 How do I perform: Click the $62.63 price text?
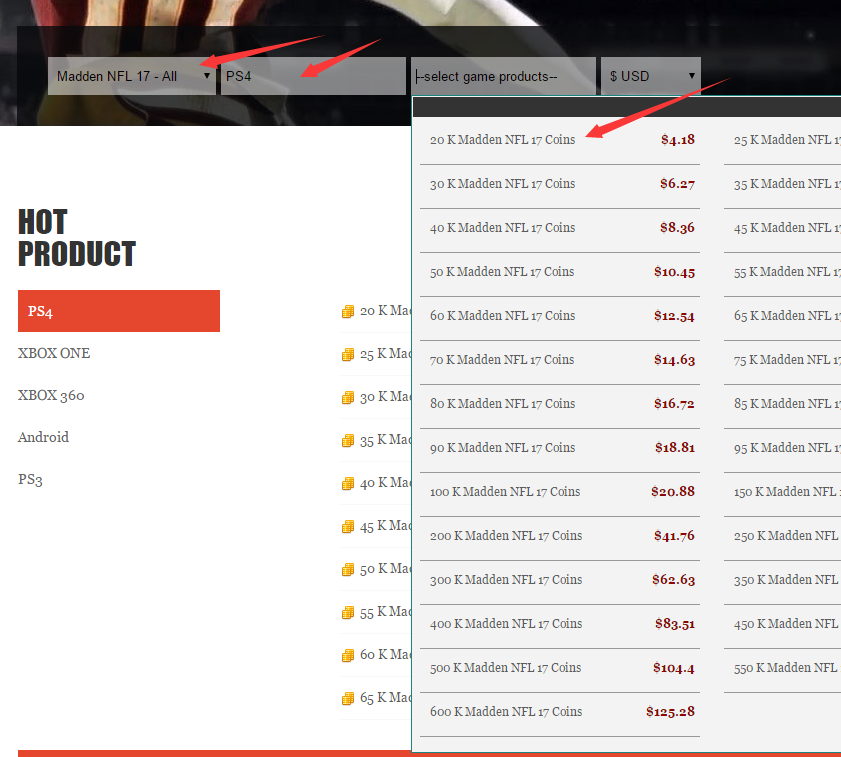673,580
